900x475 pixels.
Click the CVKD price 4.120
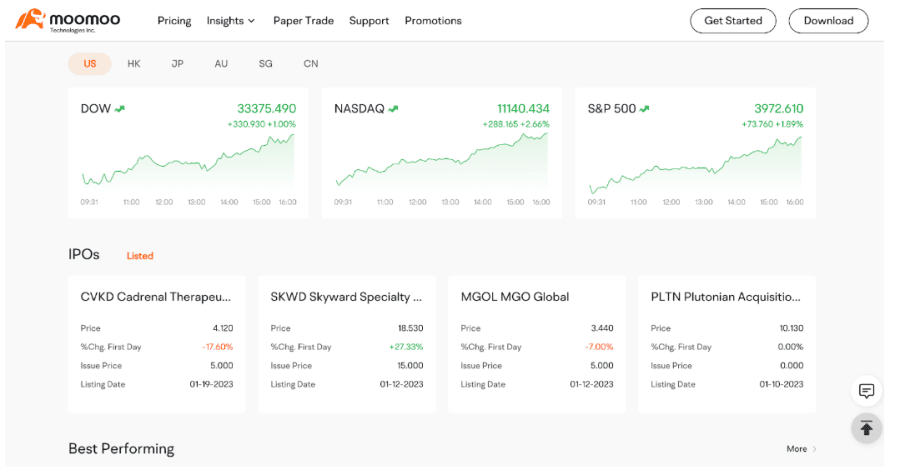(223, 328)
